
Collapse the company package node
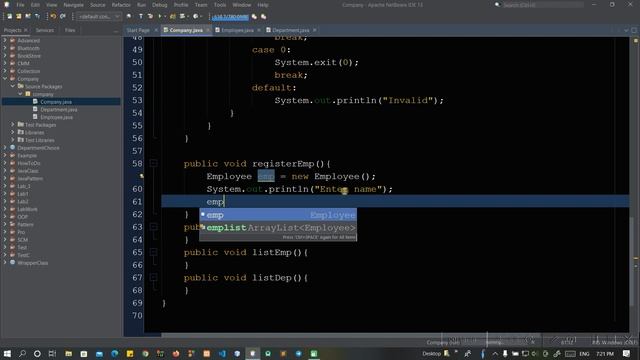(x=20, y=94)
